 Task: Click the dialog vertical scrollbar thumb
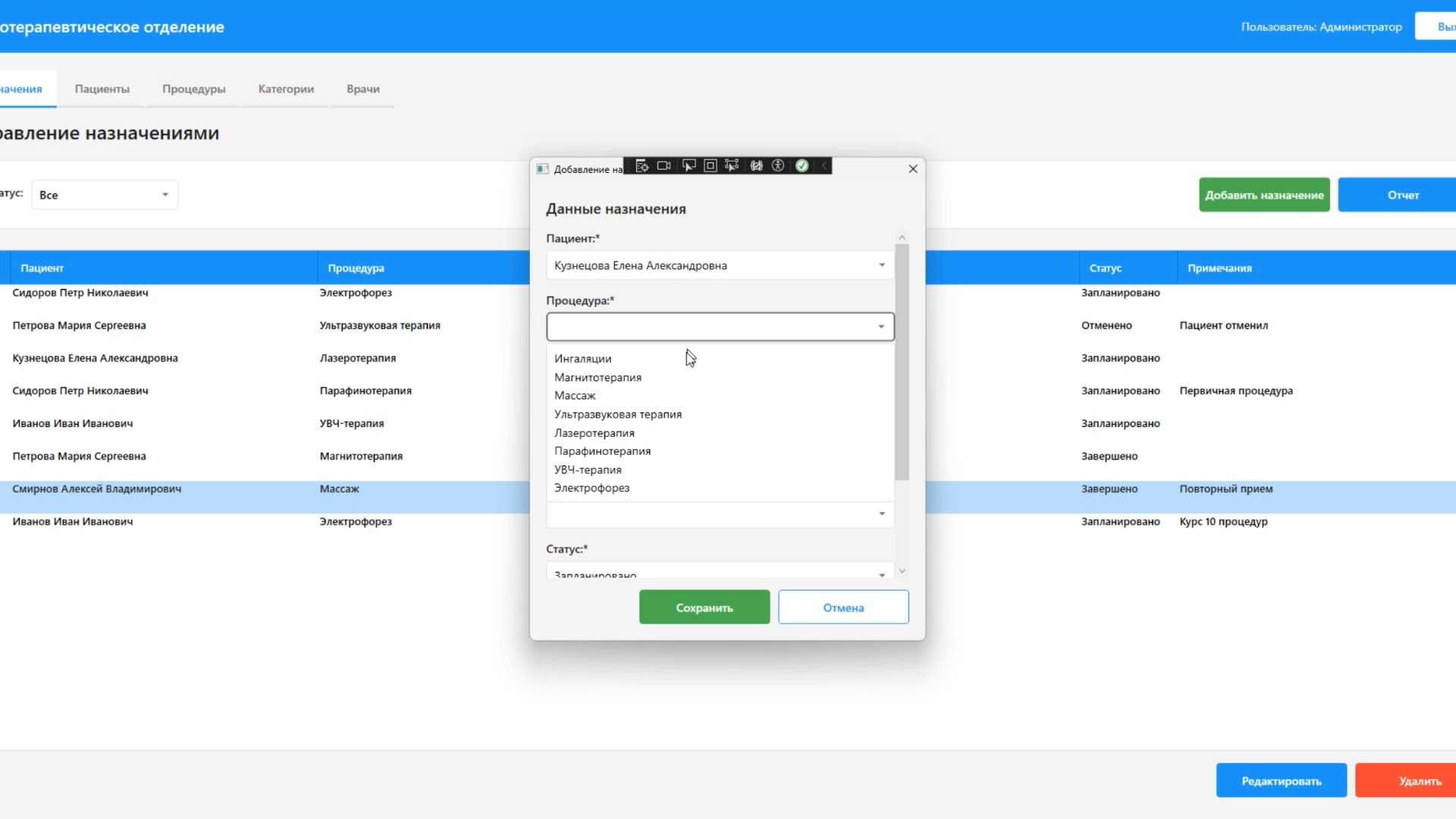click(x=902, y=362)
